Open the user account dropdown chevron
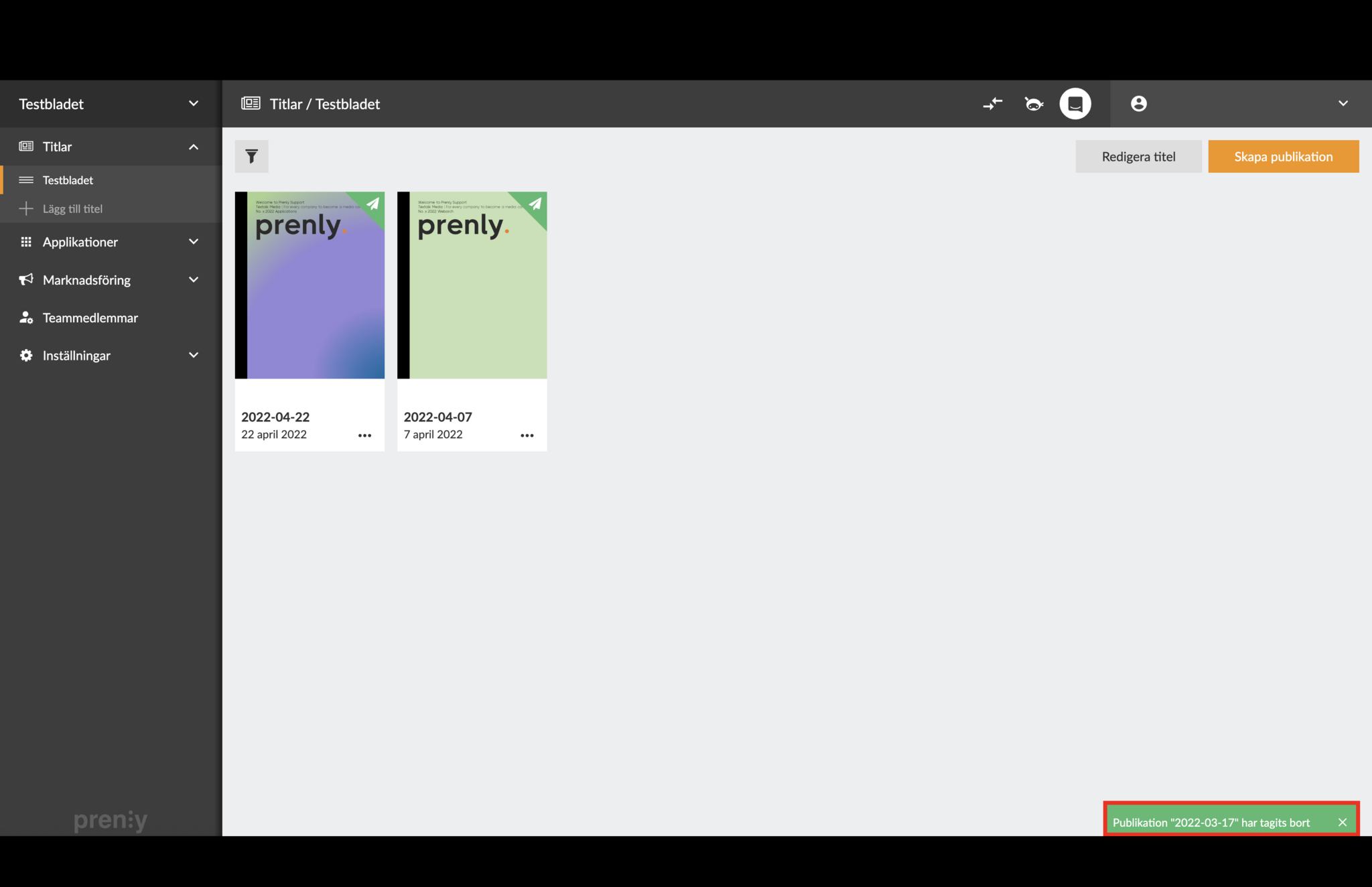This screenshot has height=887, width=1372. point(1343,104)
